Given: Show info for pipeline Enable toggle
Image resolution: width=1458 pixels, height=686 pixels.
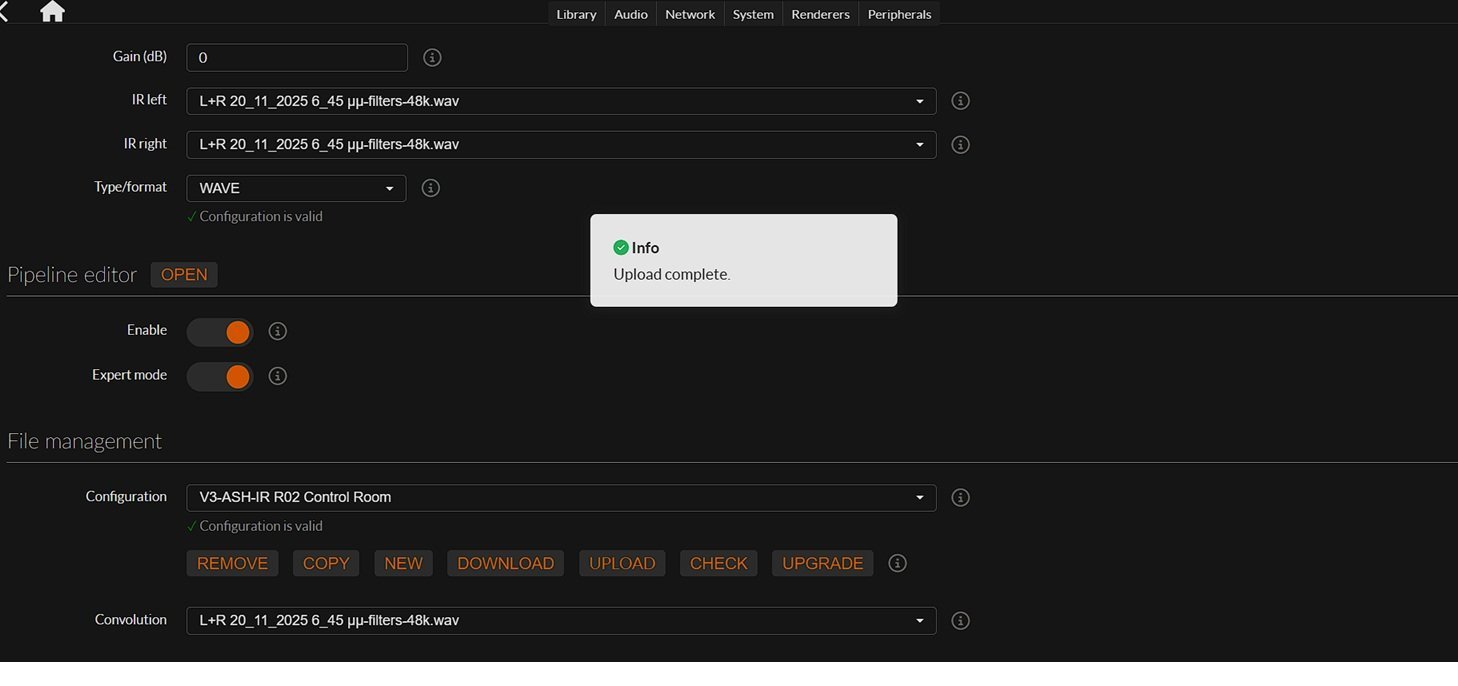Looking at the screenshot, I should click(x=278, y=331).
